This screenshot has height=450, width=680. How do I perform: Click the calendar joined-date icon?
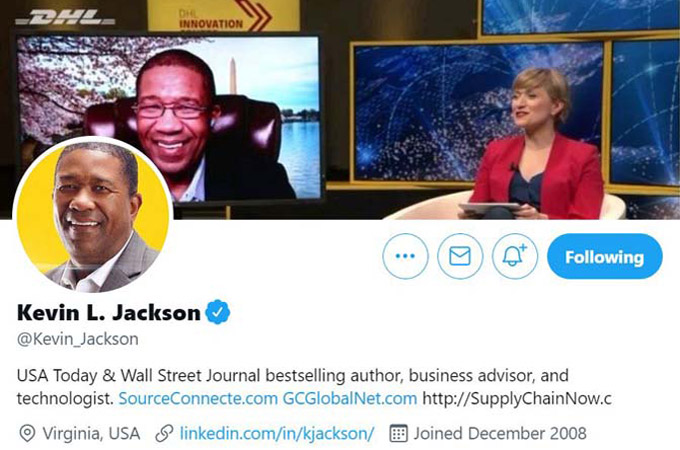point(398,433)
